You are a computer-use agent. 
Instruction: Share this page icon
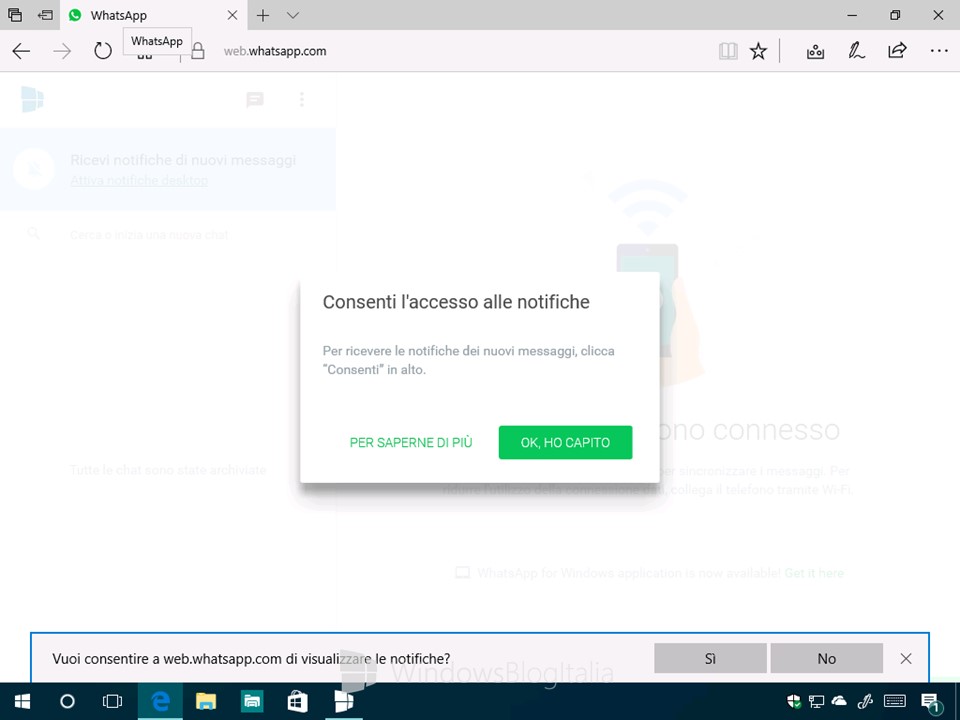click(897, 50)
